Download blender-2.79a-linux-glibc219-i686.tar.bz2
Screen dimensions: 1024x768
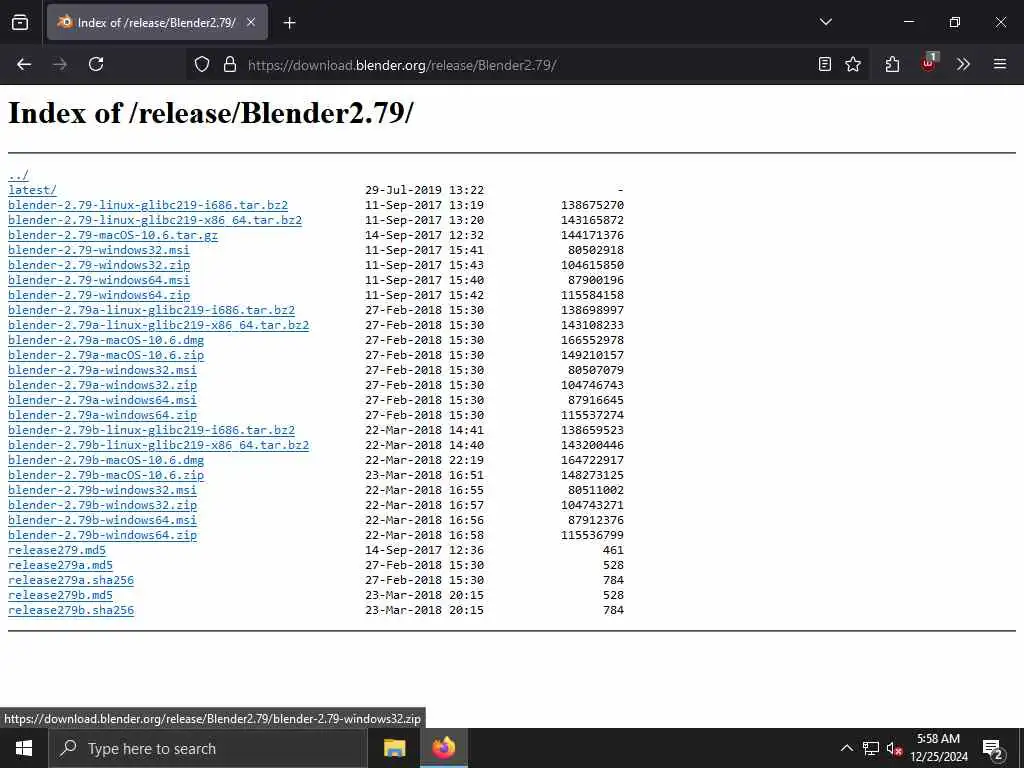152,310
